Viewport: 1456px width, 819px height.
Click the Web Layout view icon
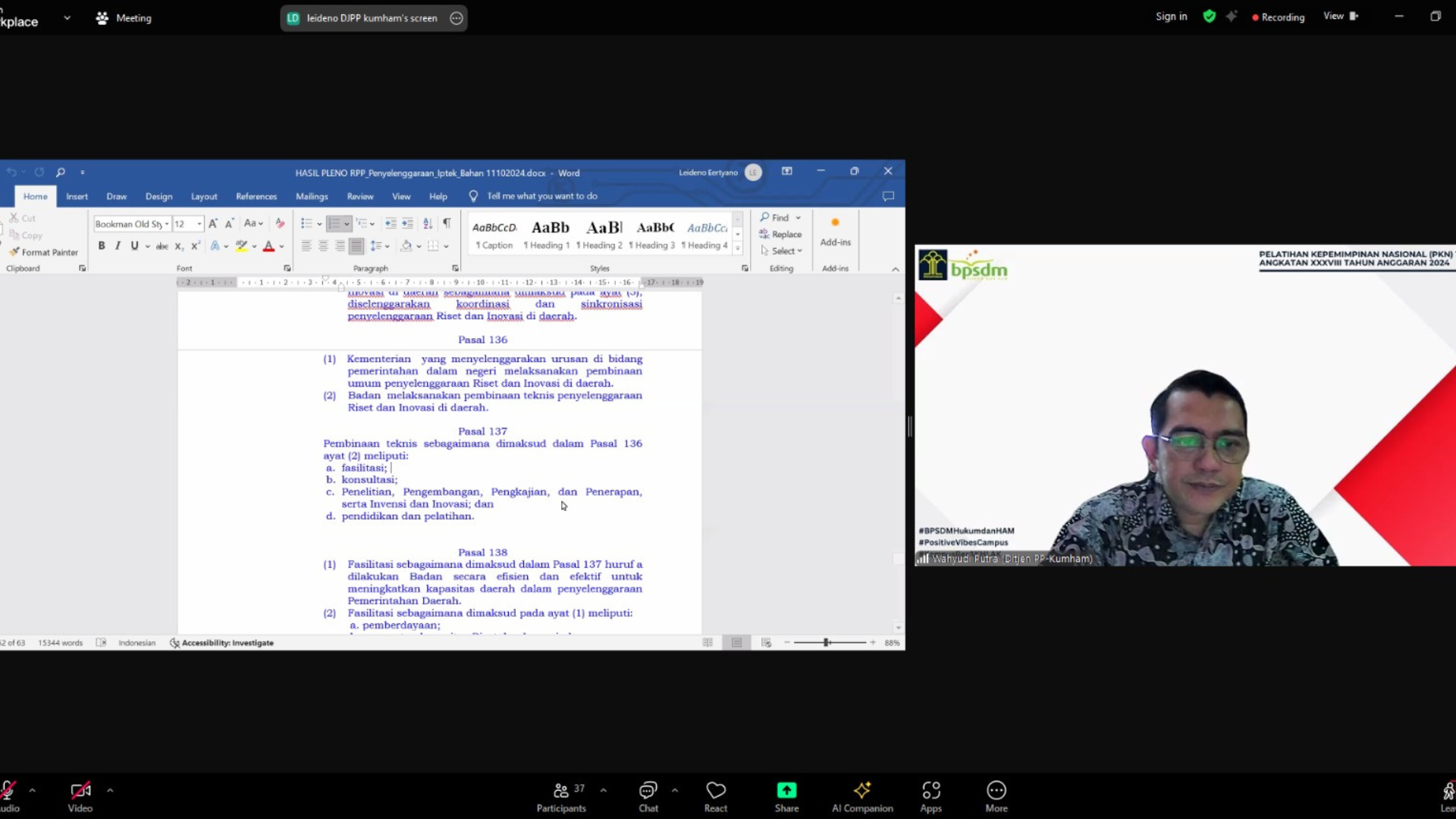[x=766, y=642]
